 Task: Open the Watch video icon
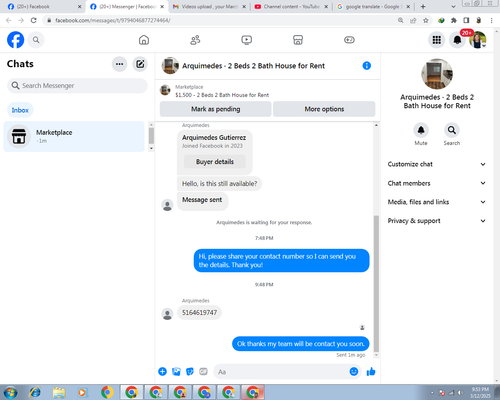pyautogui.click(x=247, y=40)
